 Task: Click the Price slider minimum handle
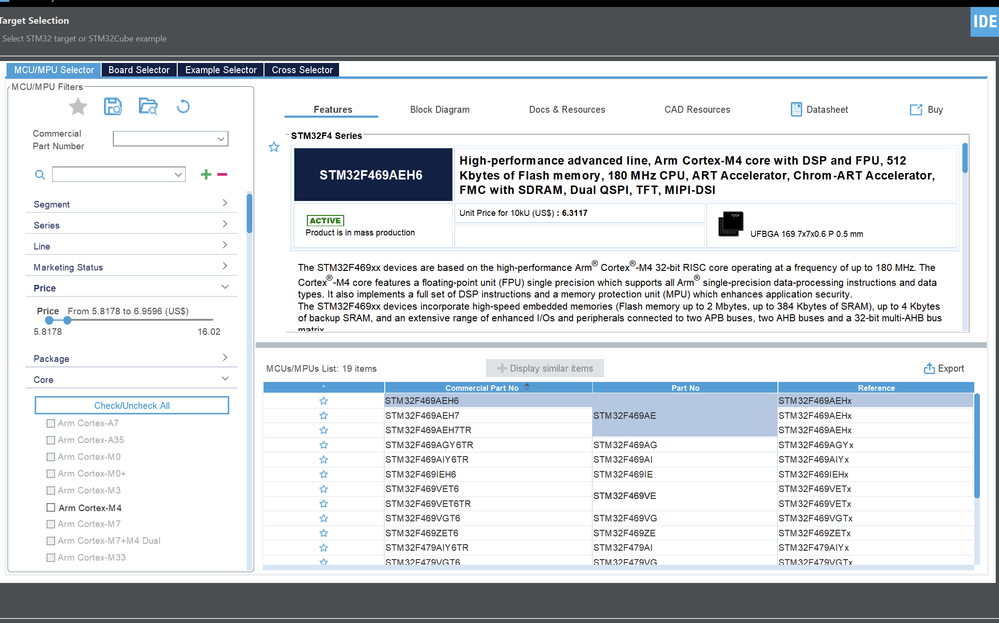pyautogui.click(x=49, y=320)
